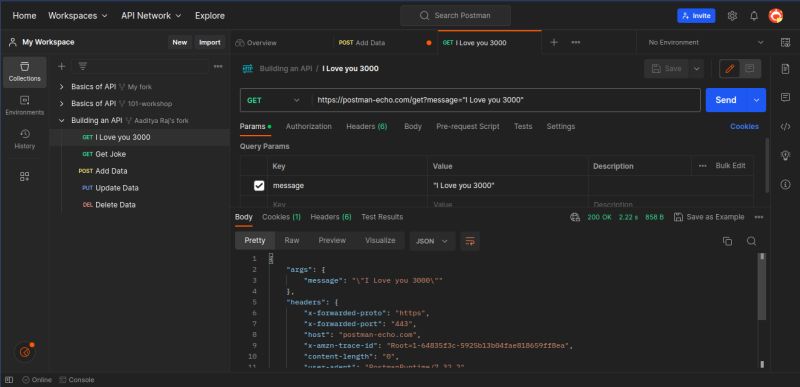Open the API Network dropdown menu
Viewport: 800px width, 387px height.
[x=152, y=16]
